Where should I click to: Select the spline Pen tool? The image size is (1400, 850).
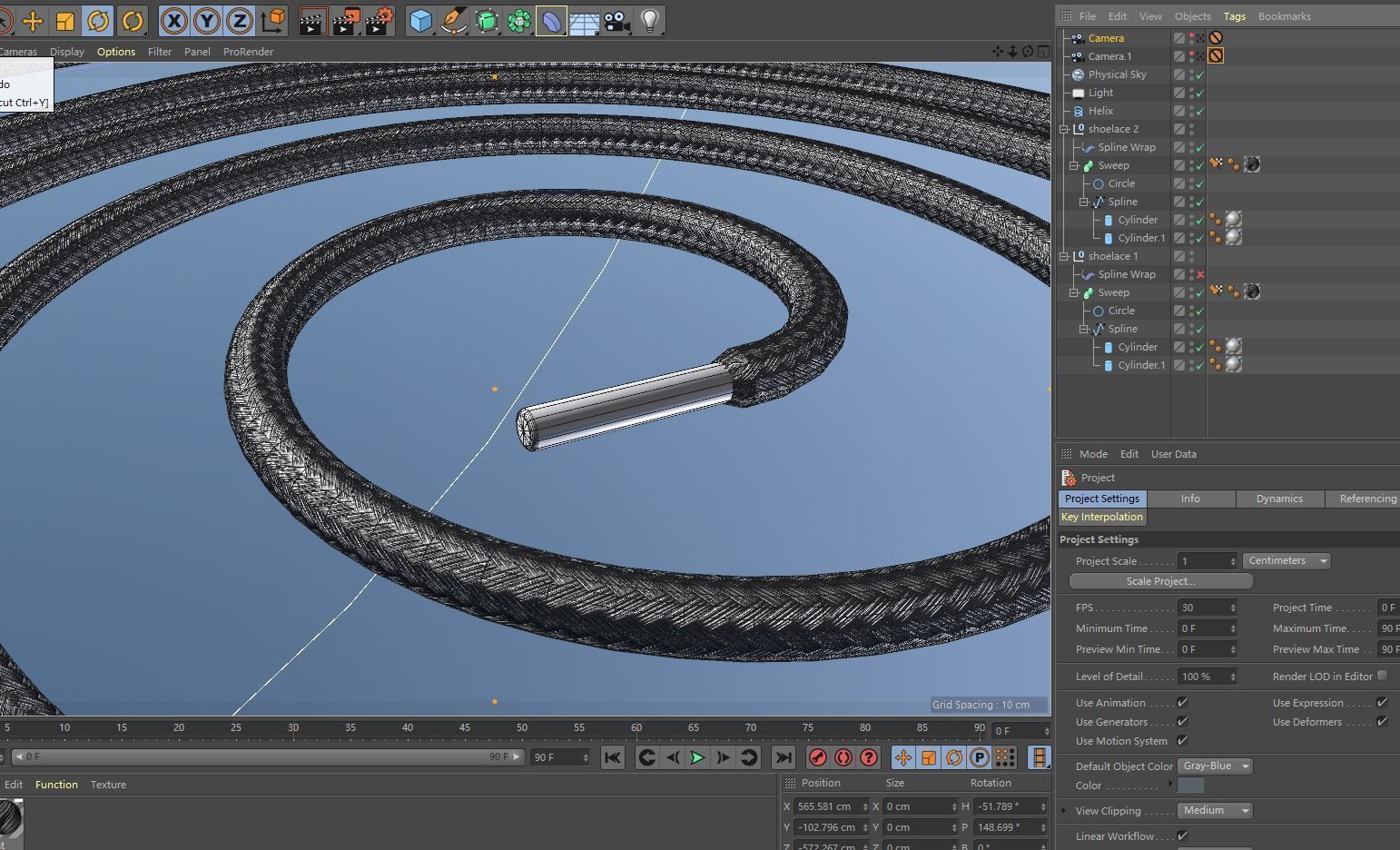click(x=453, y=20)
